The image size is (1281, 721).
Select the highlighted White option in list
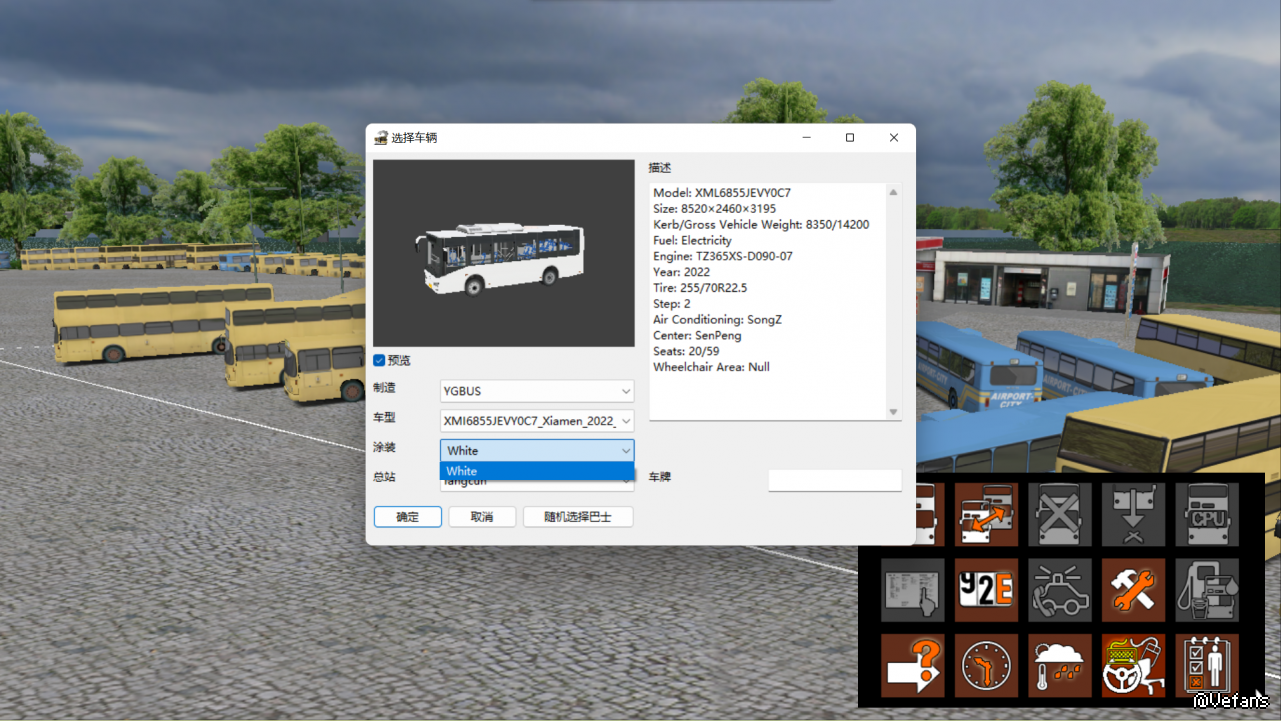click(537, 471)
